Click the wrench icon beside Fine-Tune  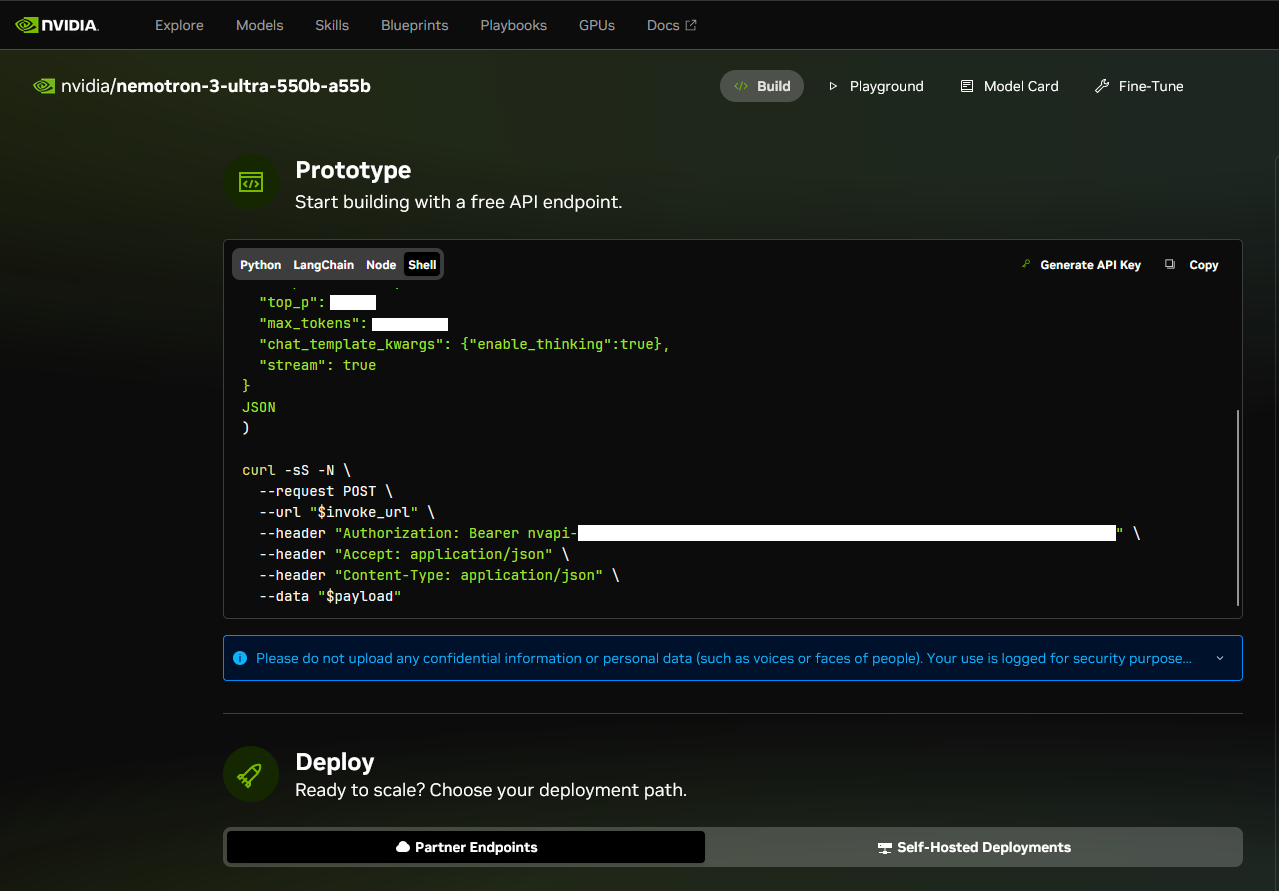pos(1101,86)
